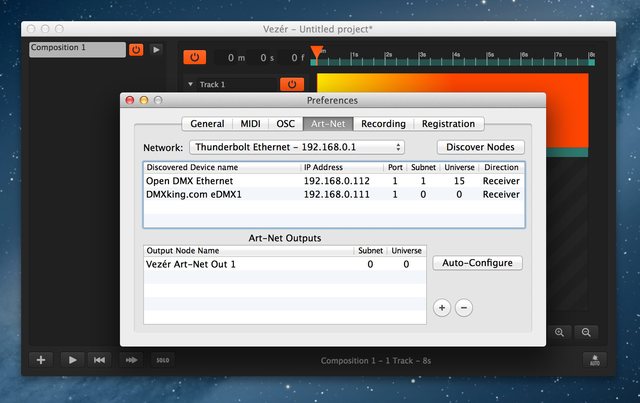Viewport: 640px width, 403px height.
Task: Zoom out the timeline with the magnifier minus
Action: click(x=588, y=332)
